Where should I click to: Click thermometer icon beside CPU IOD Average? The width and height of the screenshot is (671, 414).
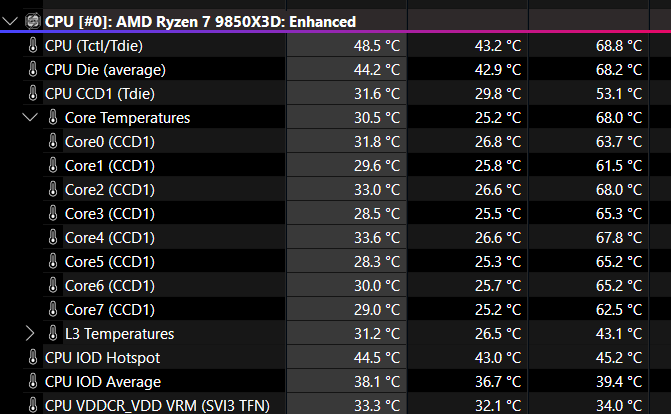[33, 381]
